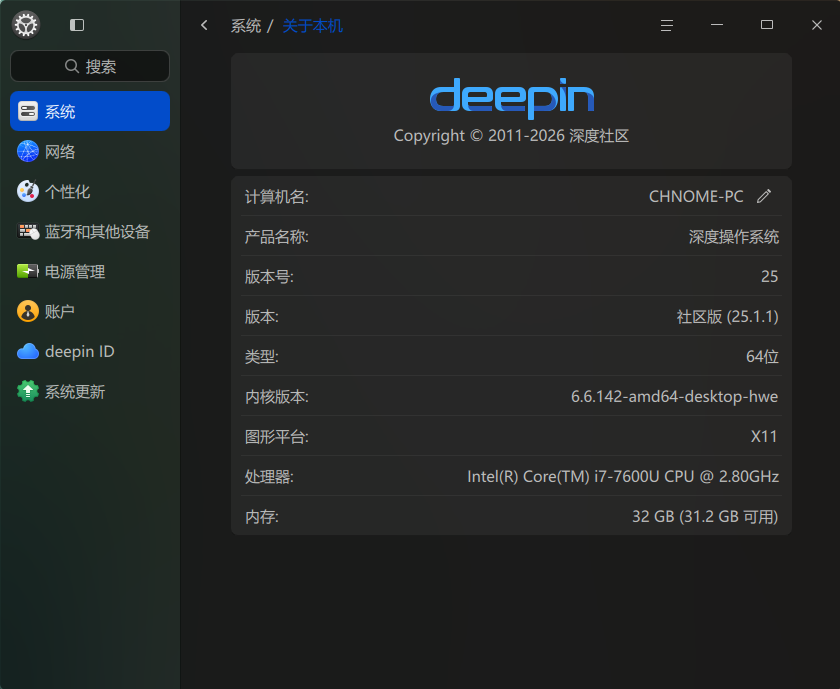The height and width of the screenshot is (689, 840).
Task: Go back with the left arrow
Action: pos(204,25)
